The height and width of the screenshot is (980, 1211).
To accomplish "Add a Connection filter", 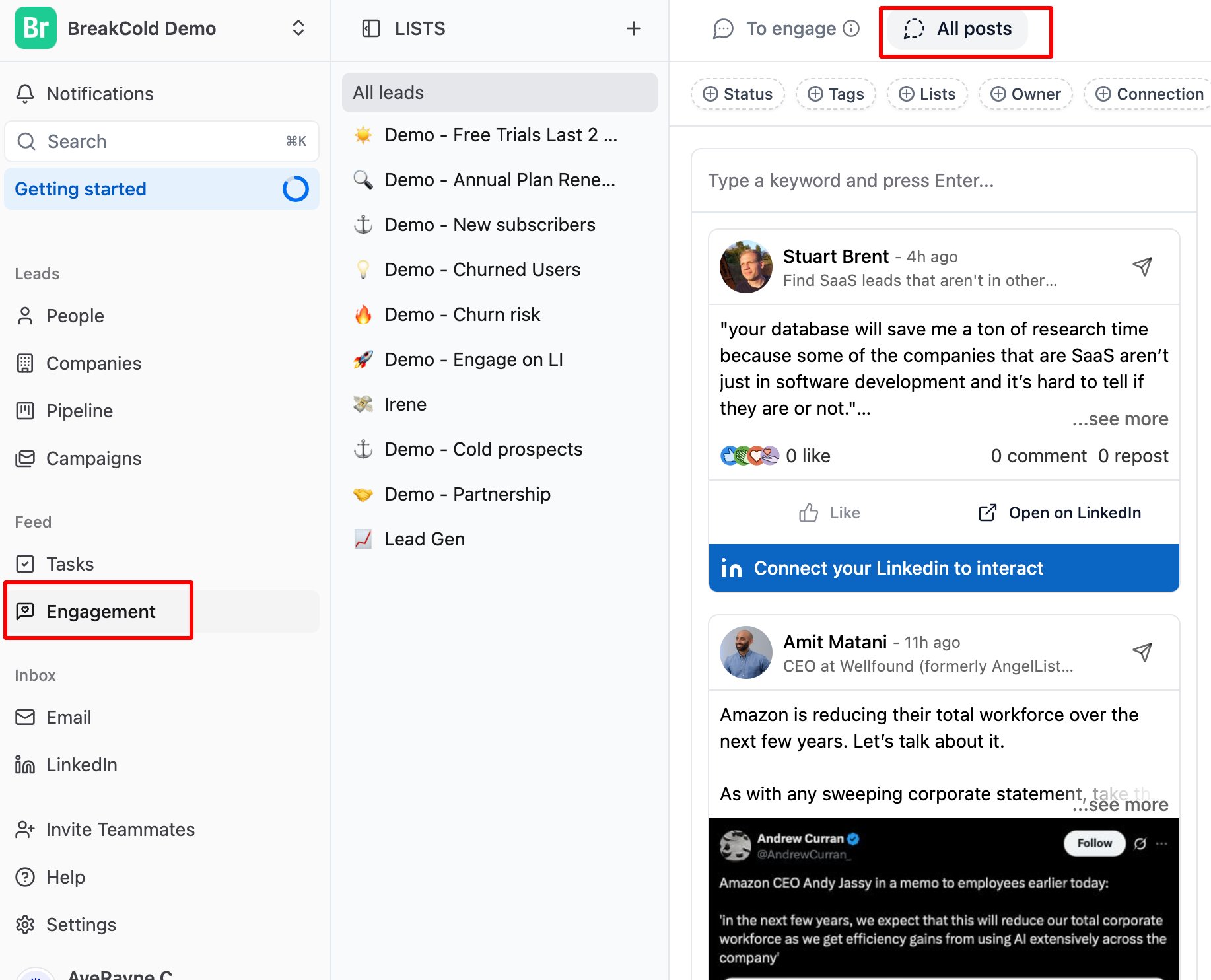I will [1149, 94].
